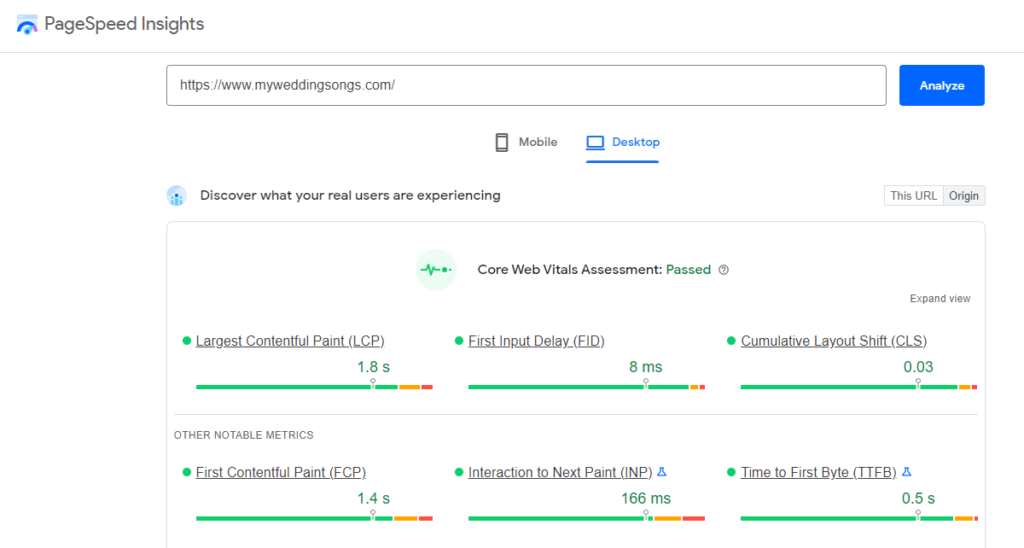This screenshot has width=1024, height=548.
Task: Switch to the Desktop tab
Action: pos(622,142)
